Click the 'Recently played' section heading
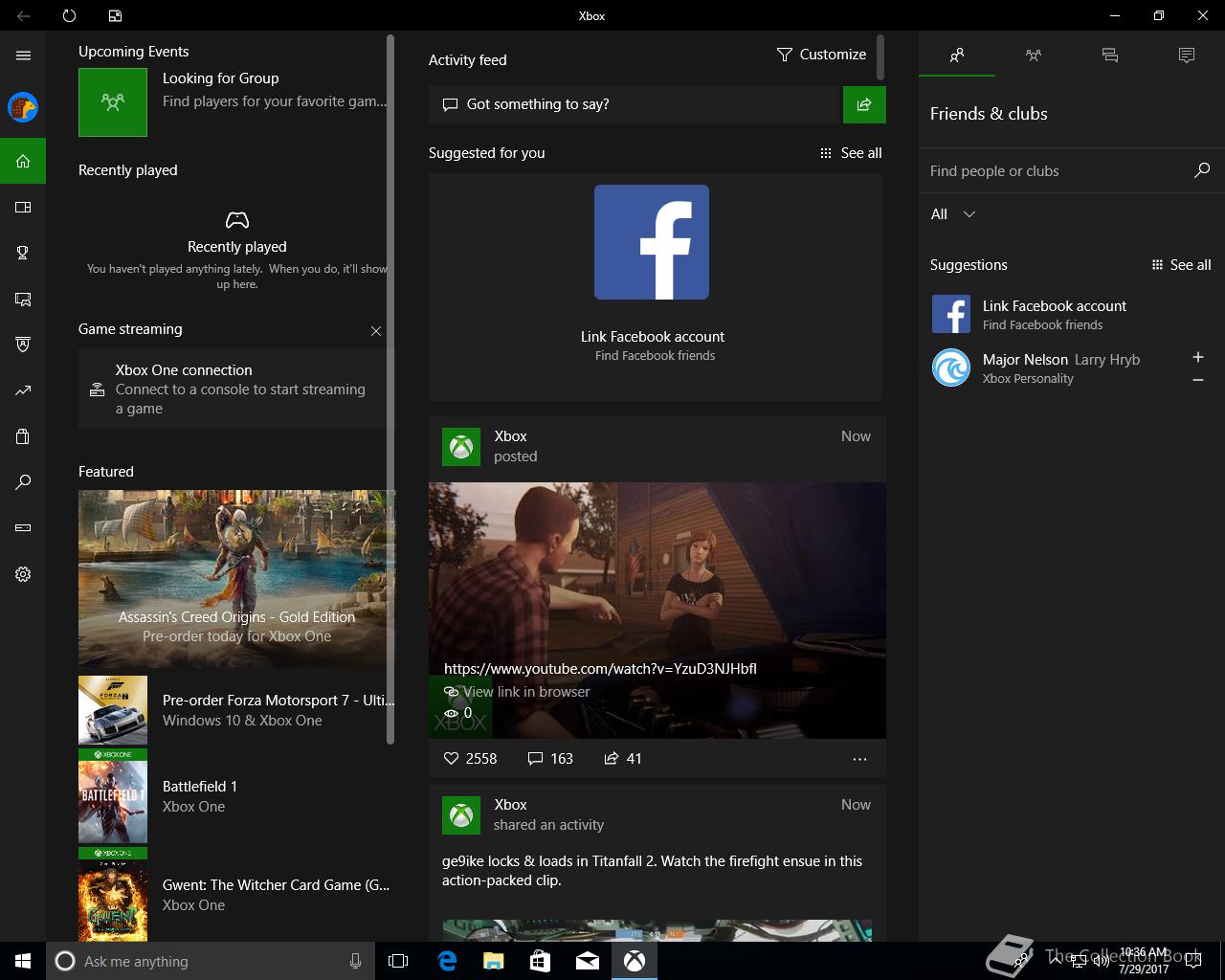The image size is (1225, 980). 128,170
